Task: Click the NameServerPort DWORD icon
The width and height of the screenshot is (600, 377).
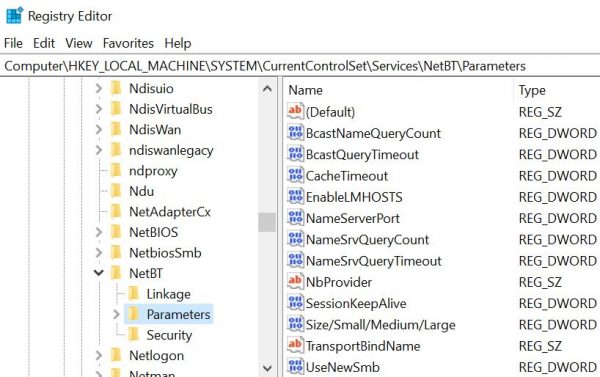Action: 295,218
